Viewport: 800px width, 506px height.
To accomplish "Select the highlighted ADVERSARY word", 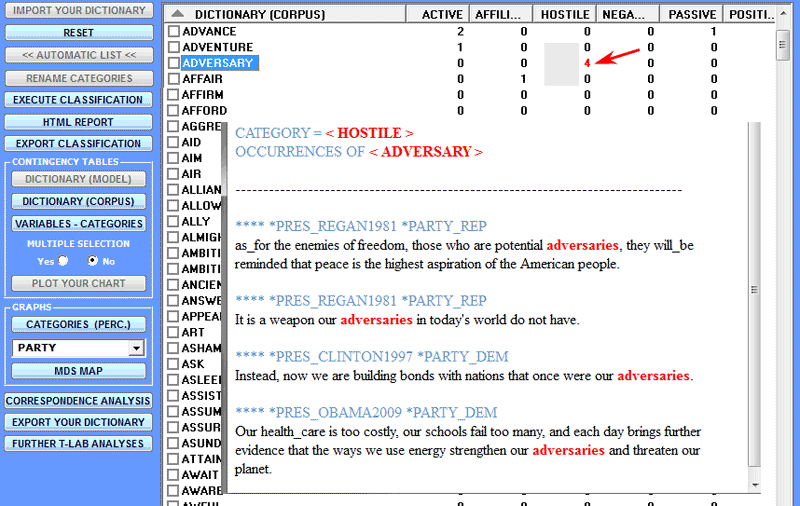I will 218,63.
